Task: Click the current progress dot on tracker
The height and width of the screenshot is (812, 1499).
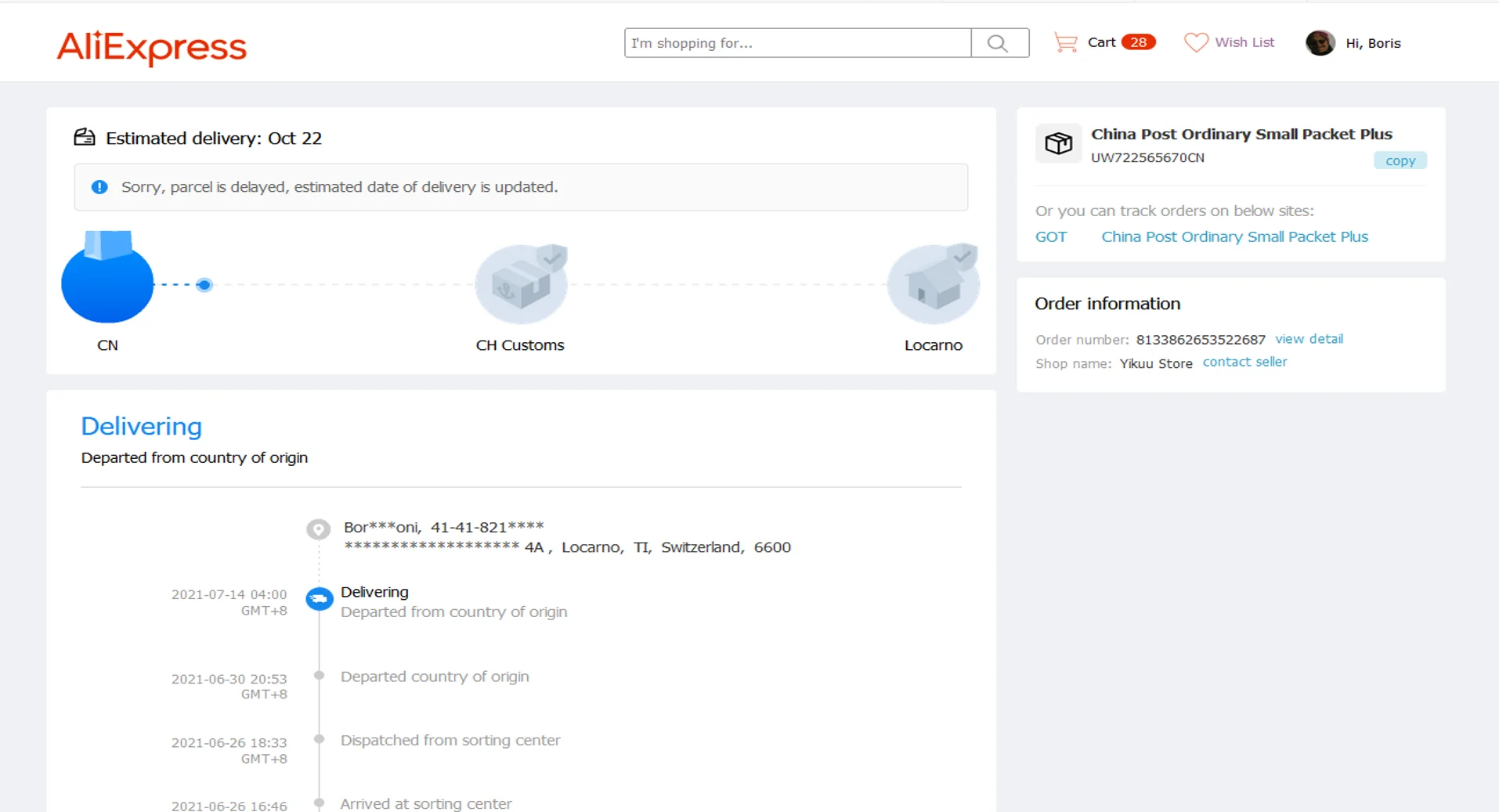Action: (204, 285)
